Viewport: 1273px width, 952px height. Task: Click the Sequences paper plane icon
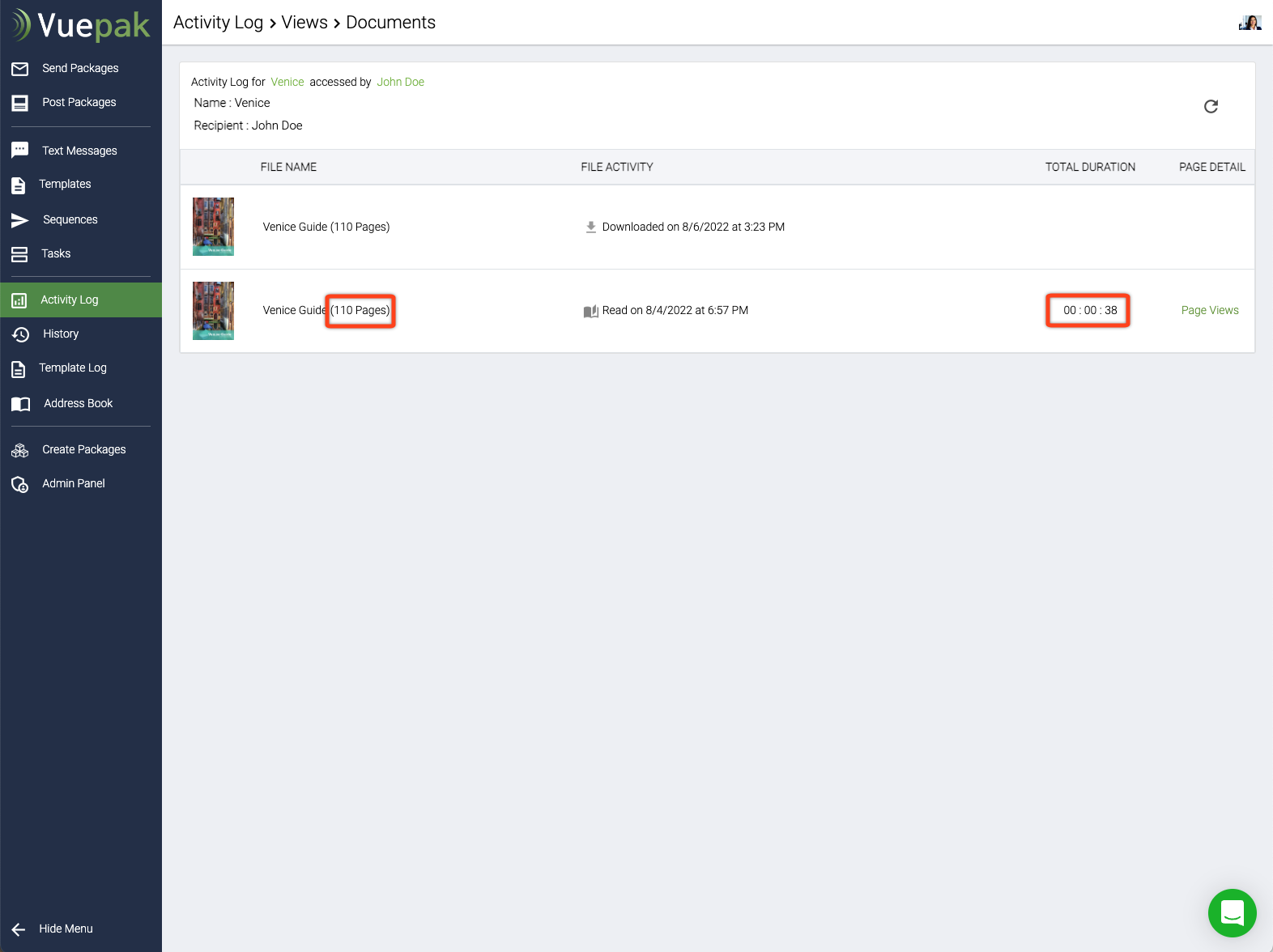click(x=20, y=220)
